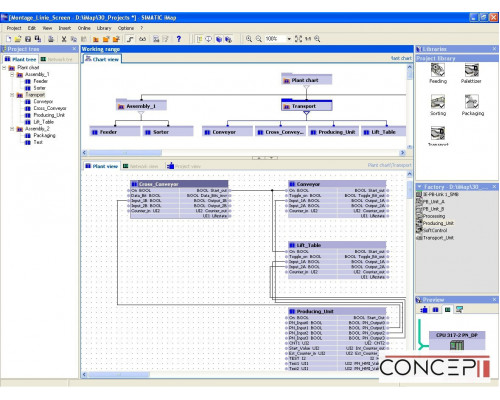
Task: Click the blue question mark Help icon
Action: 179,39
